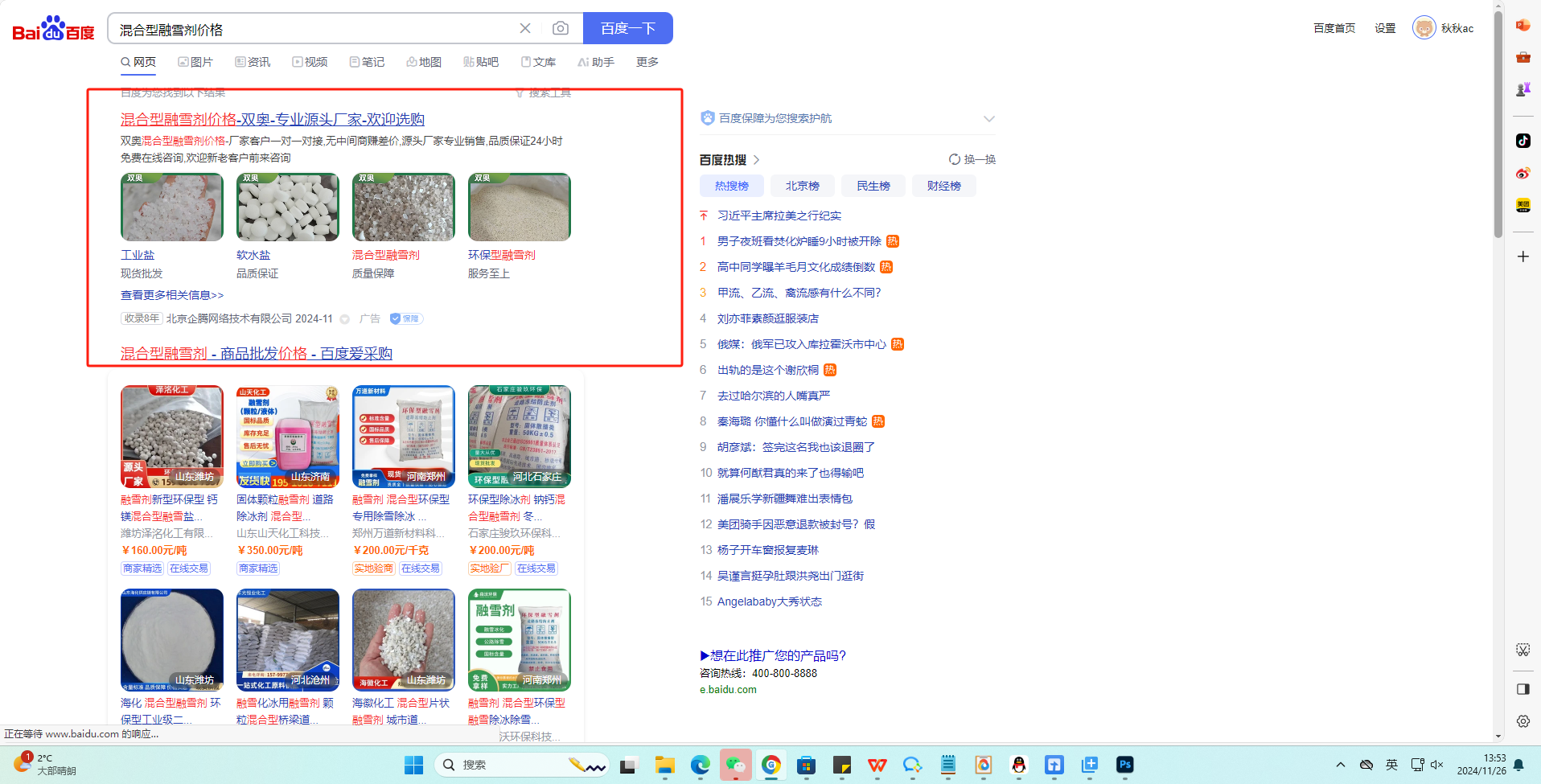
Task: Open File Explorer from taskbar
Action: click(x=664, y=765)
